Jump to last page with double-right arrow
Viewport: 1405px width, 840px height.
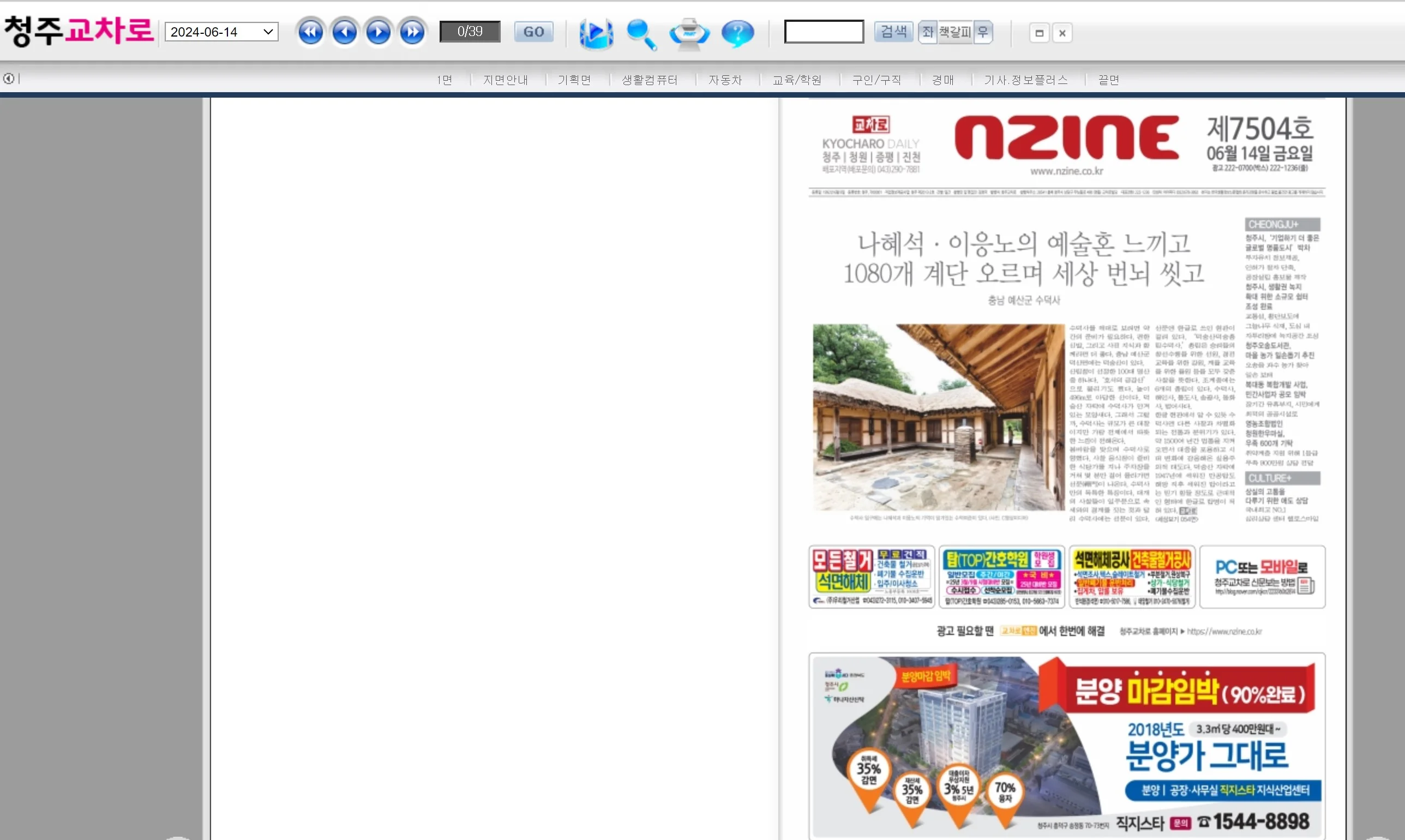[412, 32]
